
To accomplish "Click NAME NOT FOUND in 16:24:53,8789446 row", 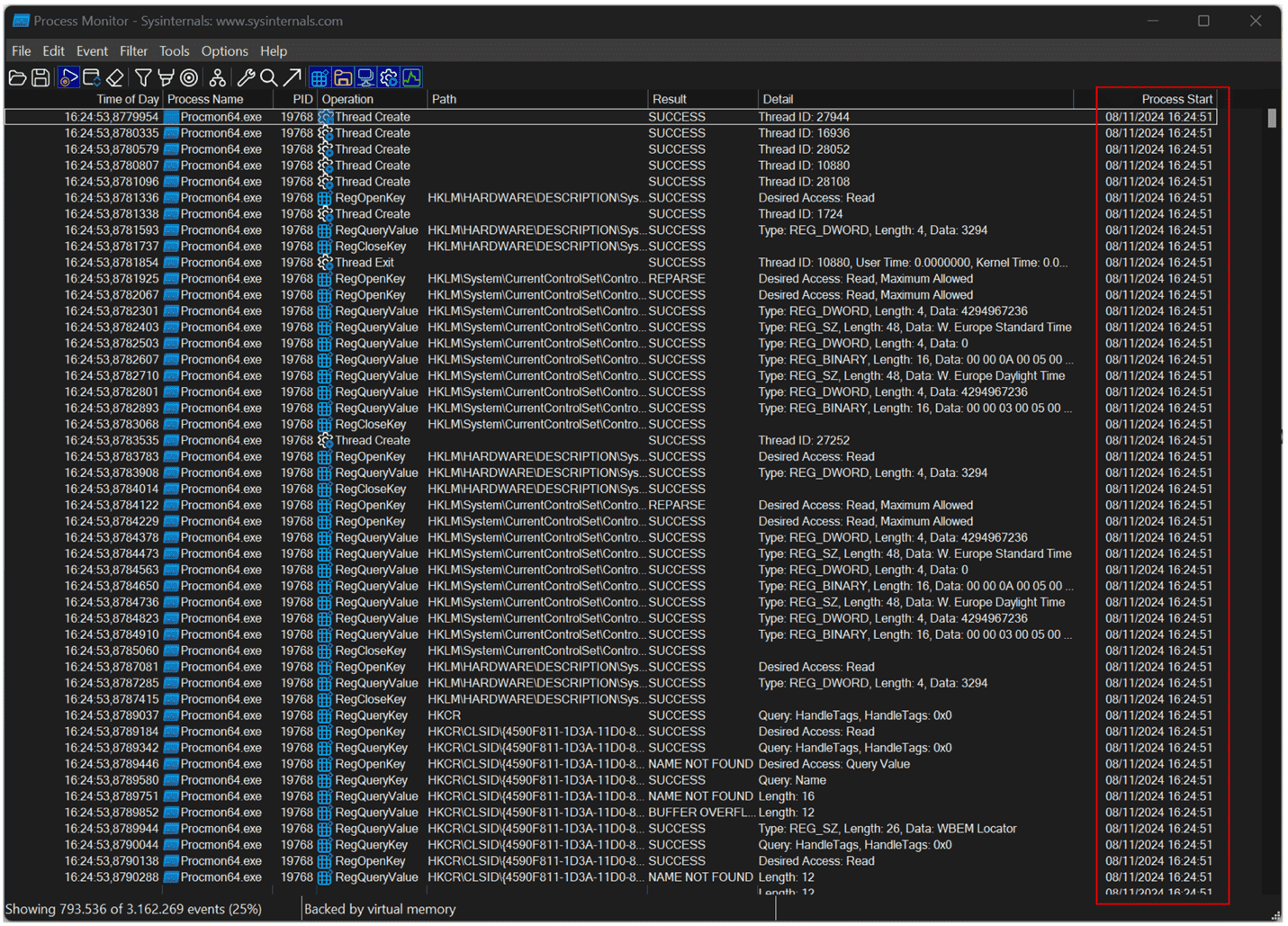I will click(700, 764).
